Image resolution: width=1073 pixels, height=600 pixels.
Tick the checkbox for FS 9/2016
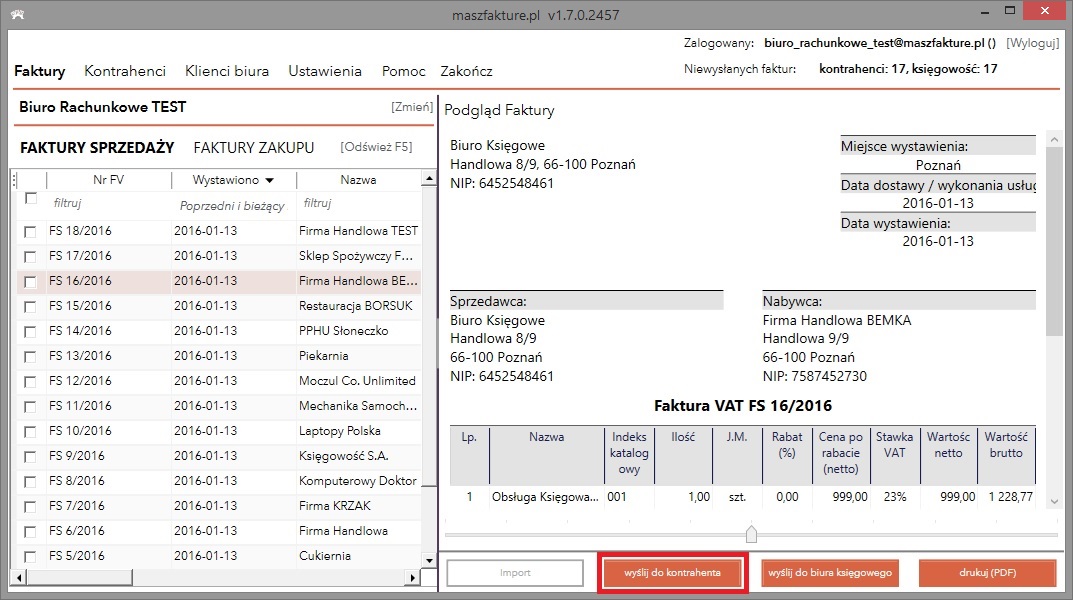point(30,456)
